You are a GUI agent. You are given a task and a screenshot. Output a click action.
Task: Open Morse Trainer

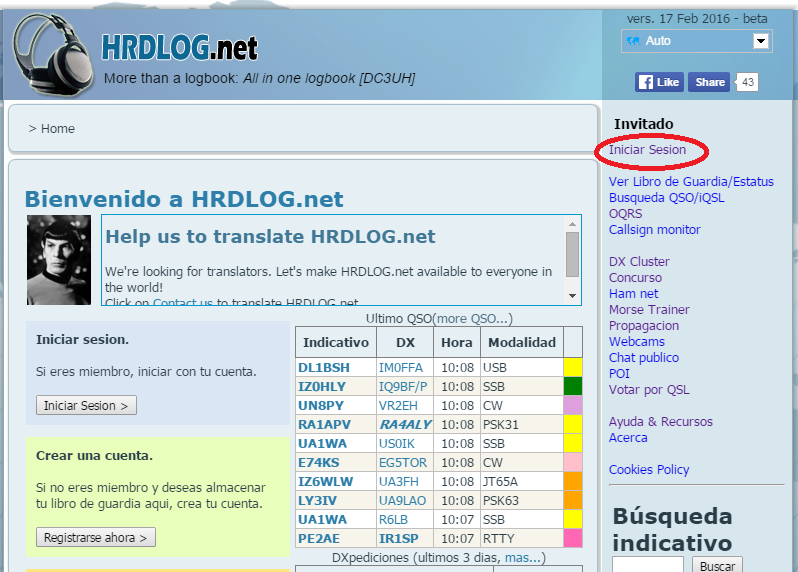[x=649, y=309]
